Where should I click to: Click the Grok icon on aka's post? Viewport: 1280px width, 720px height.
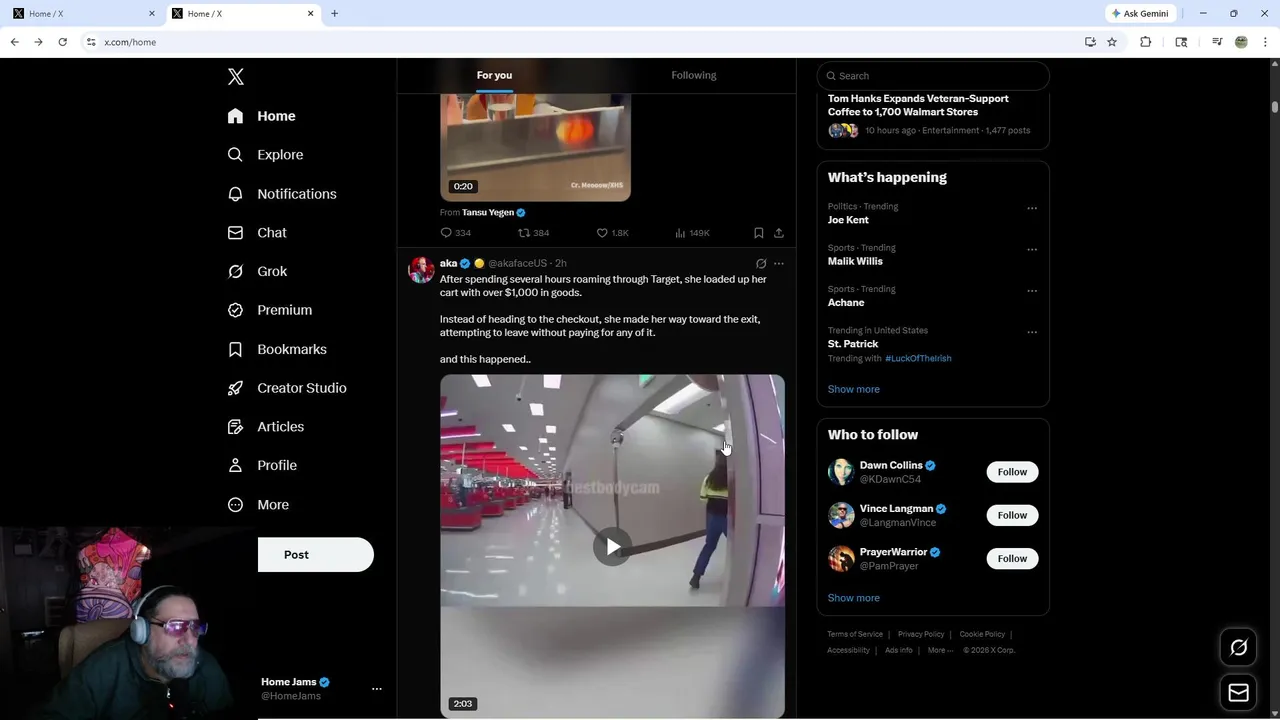pyautogui.click(x=761, y=264)
